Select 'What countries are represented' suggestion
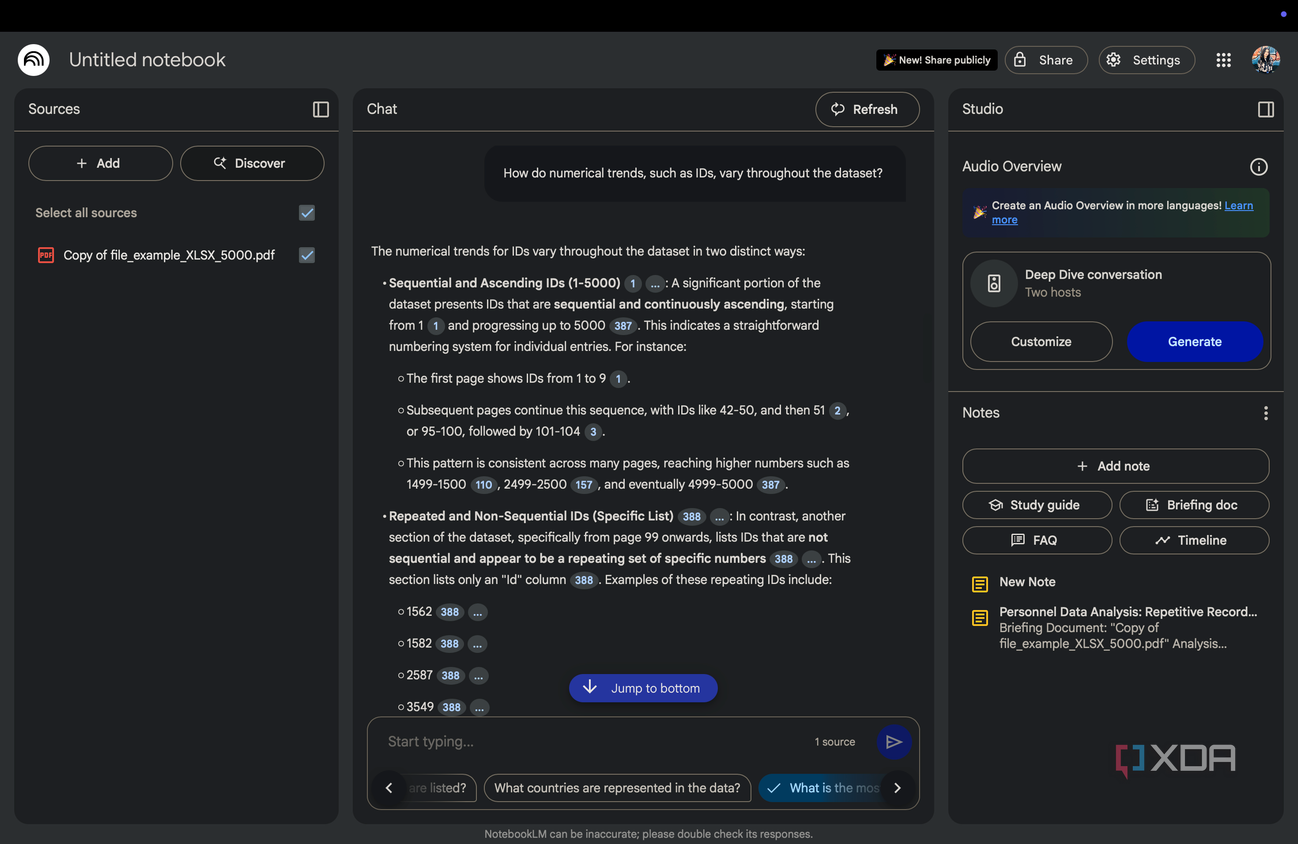 (617, 788)
